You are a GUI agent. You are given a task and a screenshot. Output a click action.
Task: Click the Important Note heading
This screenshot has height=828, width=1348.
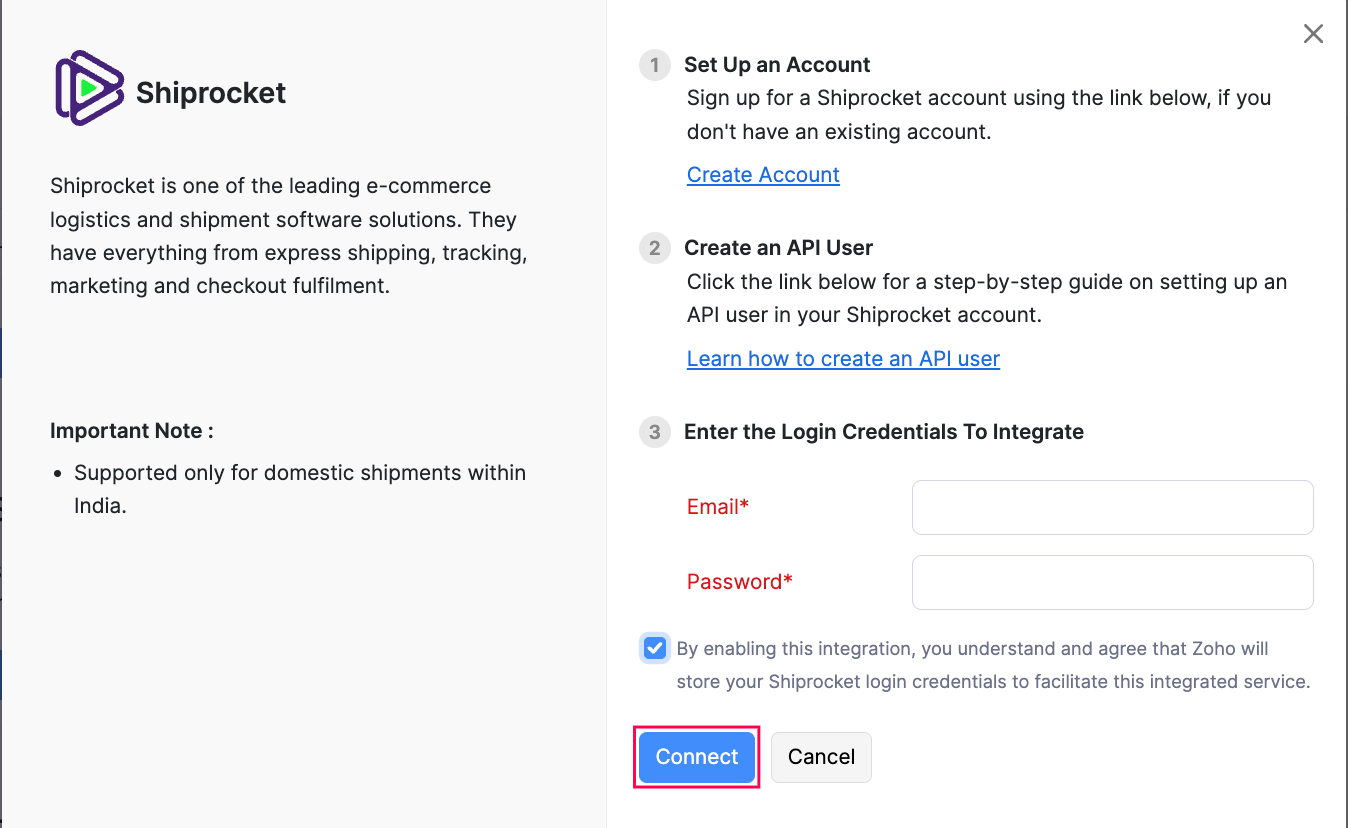(x=132, y=431)
